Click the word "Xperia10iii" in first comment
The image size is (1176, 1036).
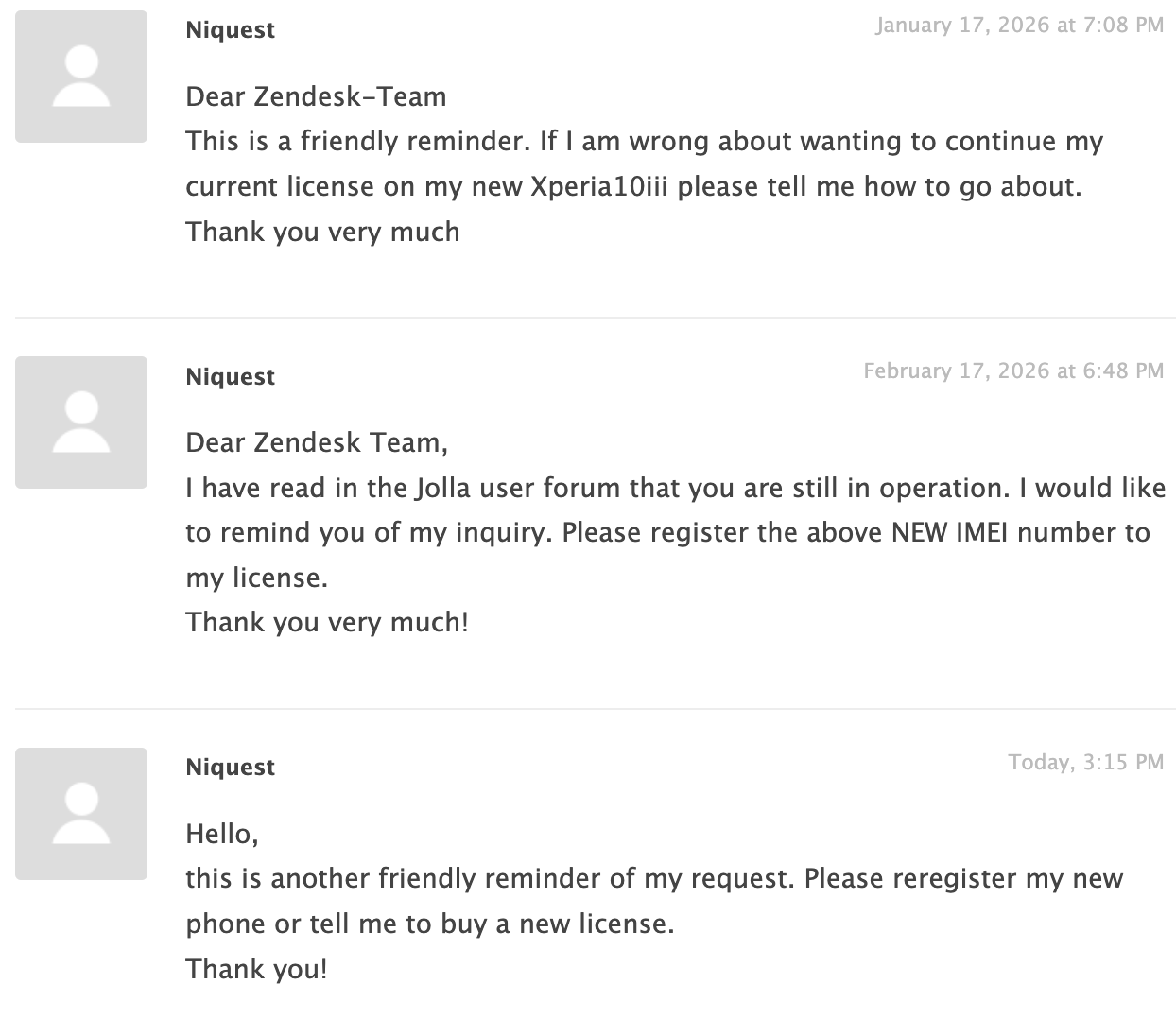[x=599, y=186]
